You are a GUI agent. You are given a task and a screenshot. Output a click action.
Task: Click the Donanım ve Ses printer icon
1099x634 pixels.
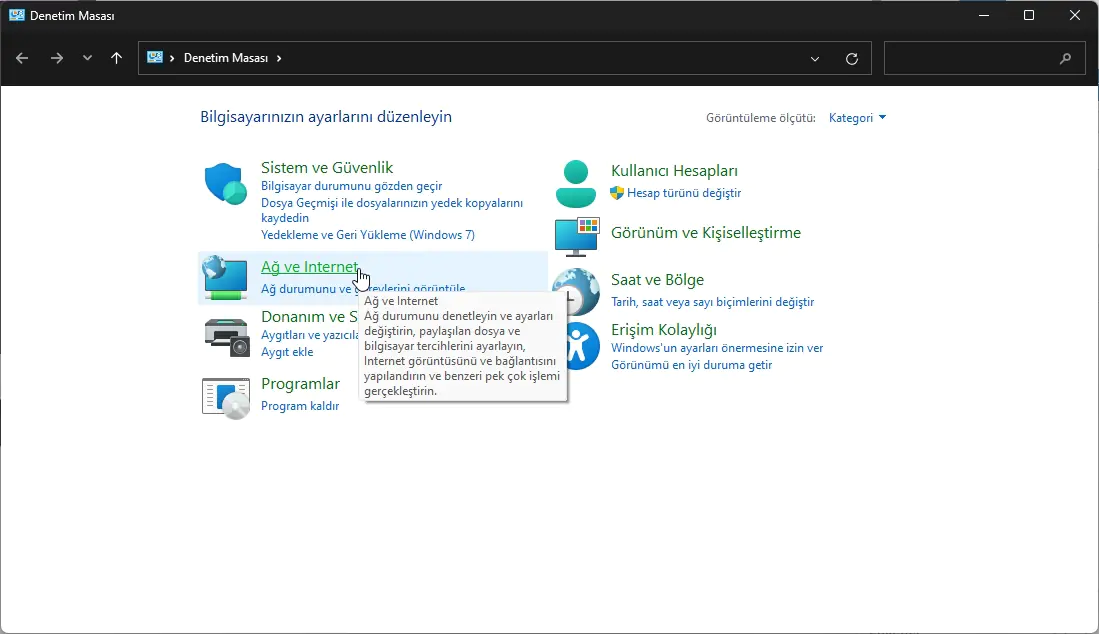(x=226, y=337)
